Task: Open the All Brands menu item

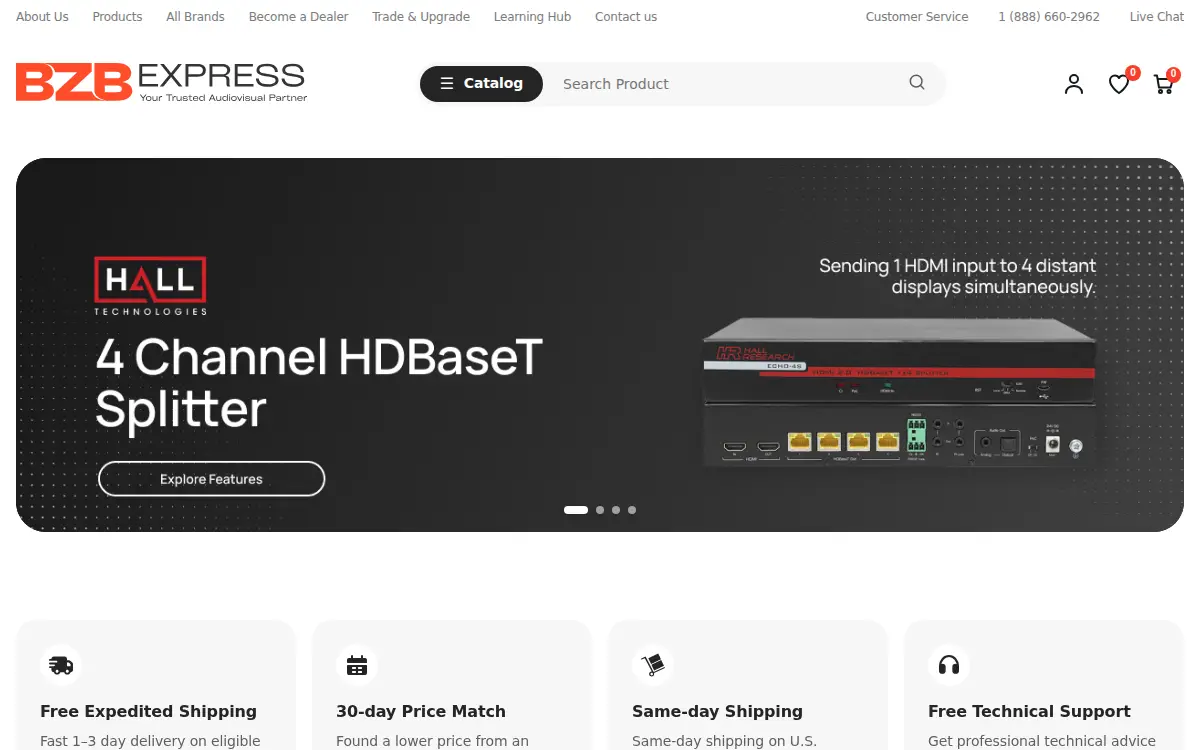Action: click(195, 17)
